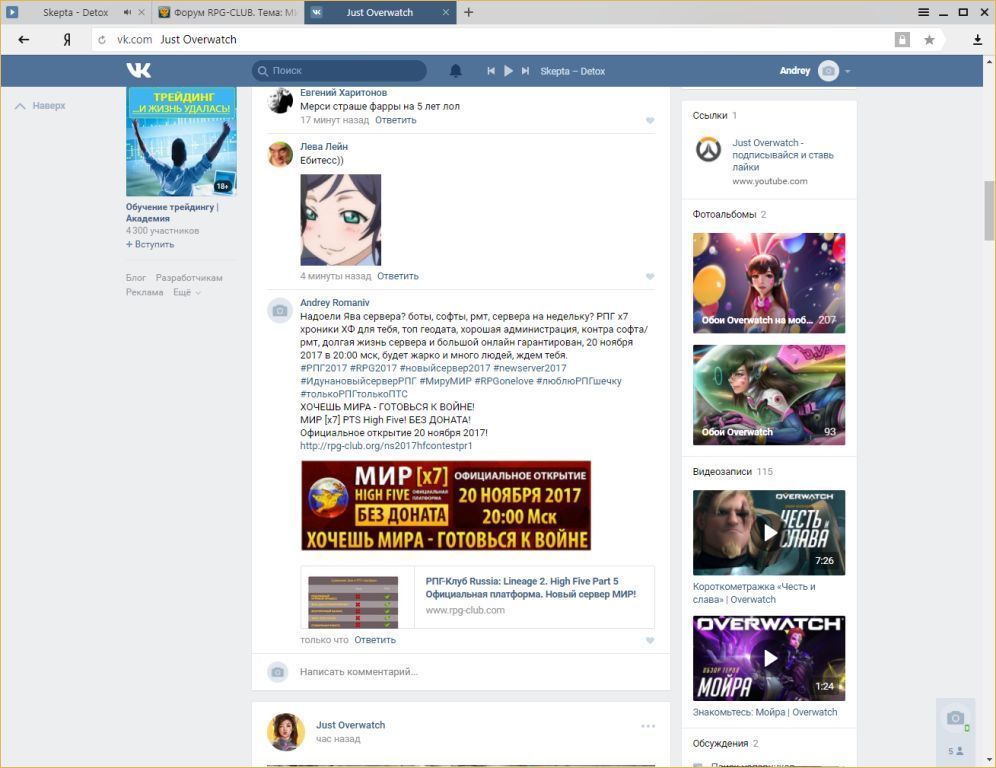Bookmark page with star icon
This screenshot has width=996, height=768.
(x=929, y=40)
